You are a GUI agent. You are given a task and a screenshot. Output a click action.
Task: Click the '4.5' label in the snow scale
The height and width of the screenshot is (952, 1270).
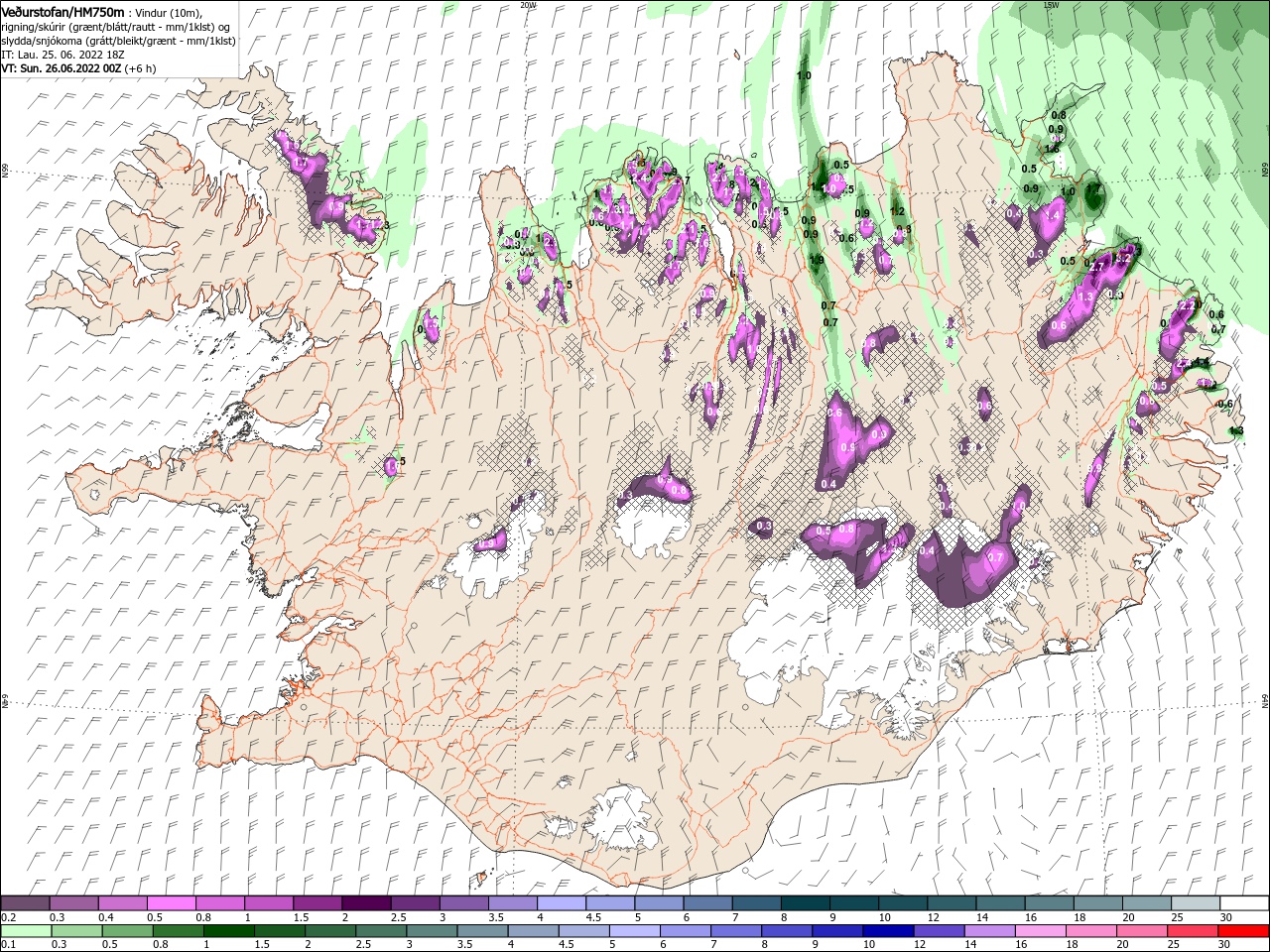(x=593, y=917)
